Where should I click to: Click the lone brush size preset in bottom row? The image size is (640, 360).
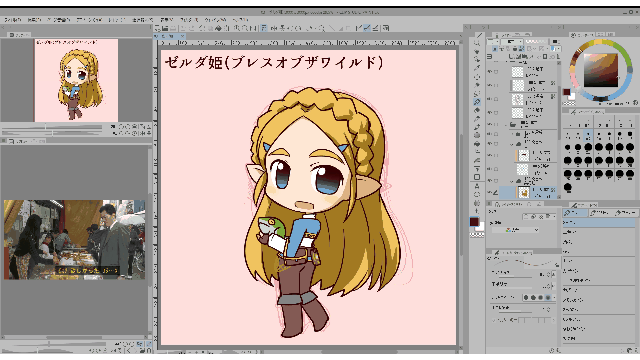point(567,187)
